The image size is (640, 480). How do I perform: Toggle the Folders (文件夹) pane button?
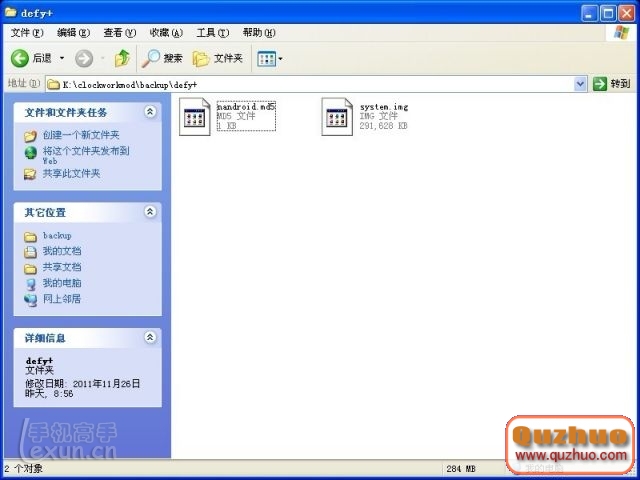coord(218,58)
